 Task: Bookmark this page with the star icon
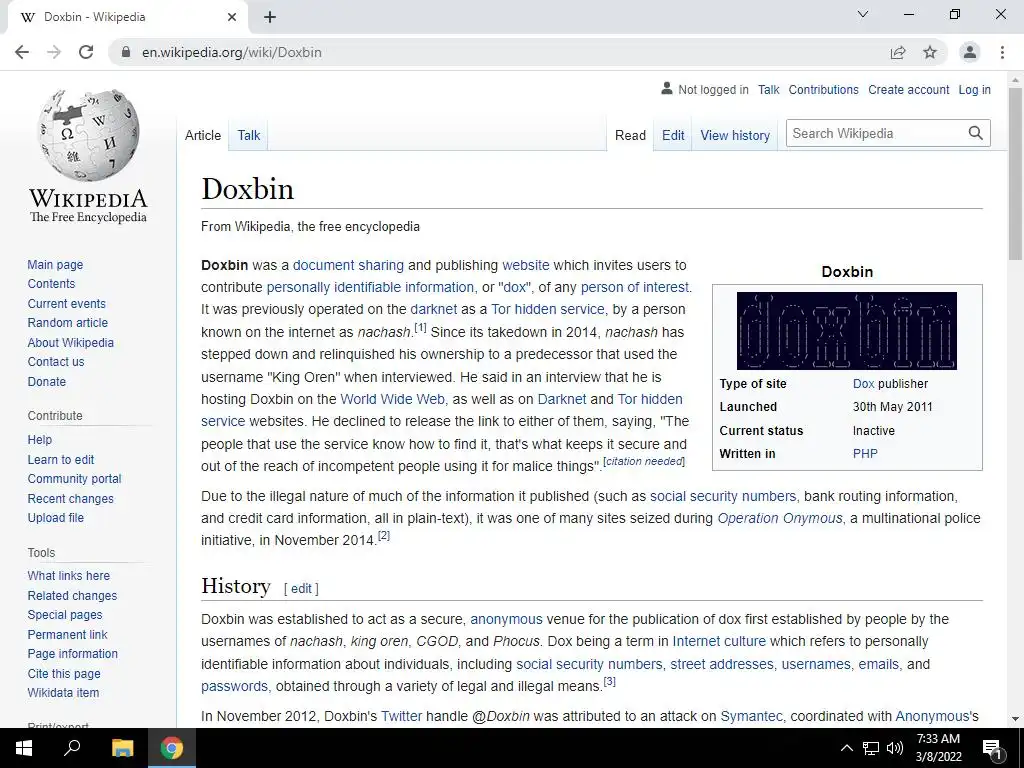[930, 52]
